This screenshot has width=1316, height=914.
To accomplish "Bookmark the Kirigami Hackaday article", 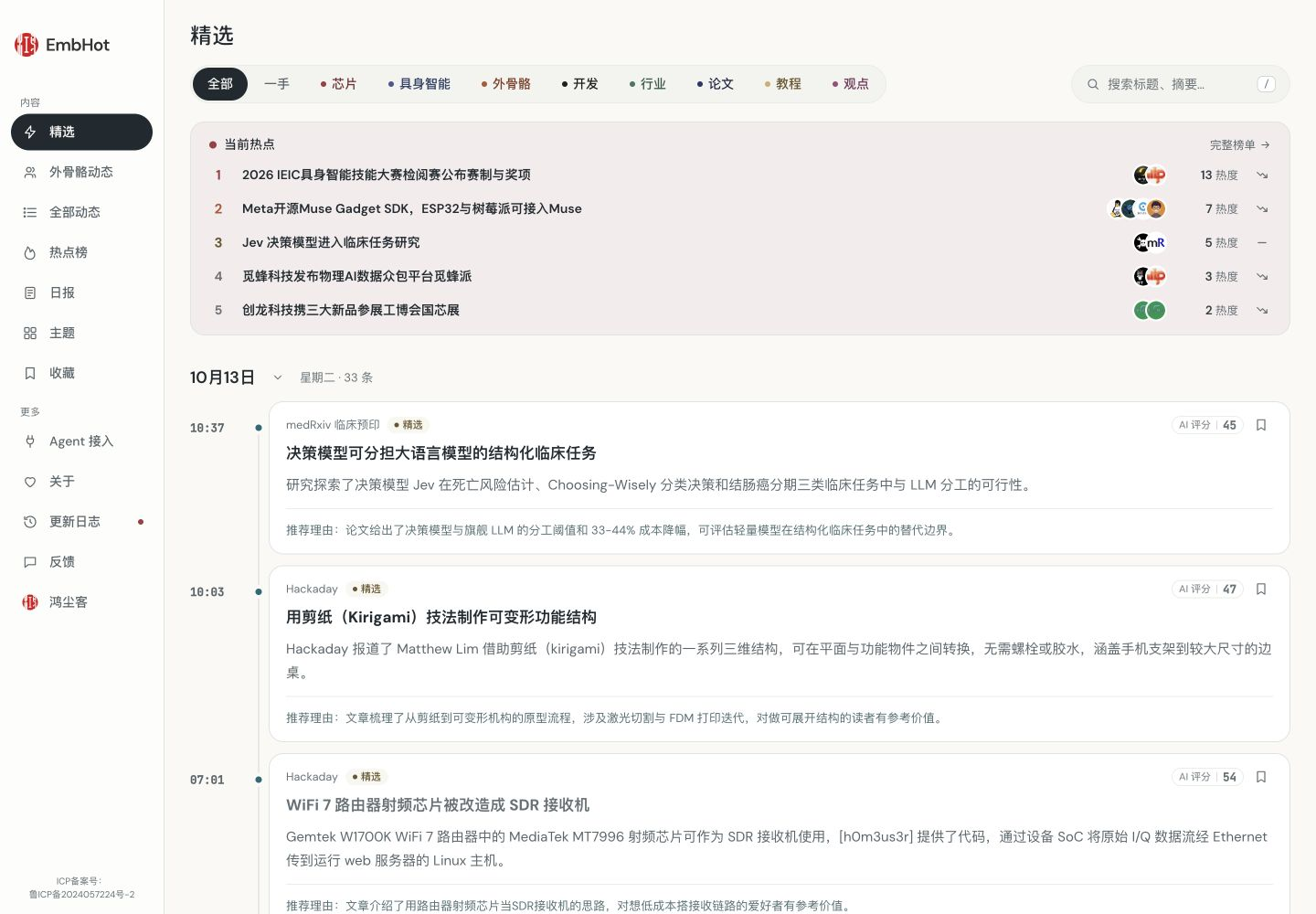I will coord(1261,590).
